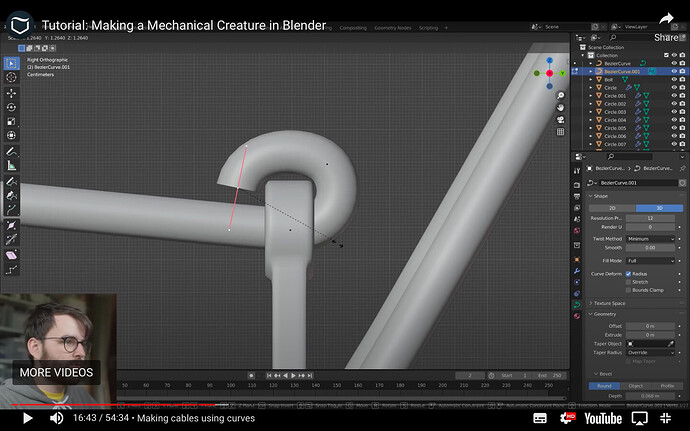This screenshot has width=690, height=431.
Task: Toggle the Radius checkbox under Curve Deform
Action: (x=628, y=274)
